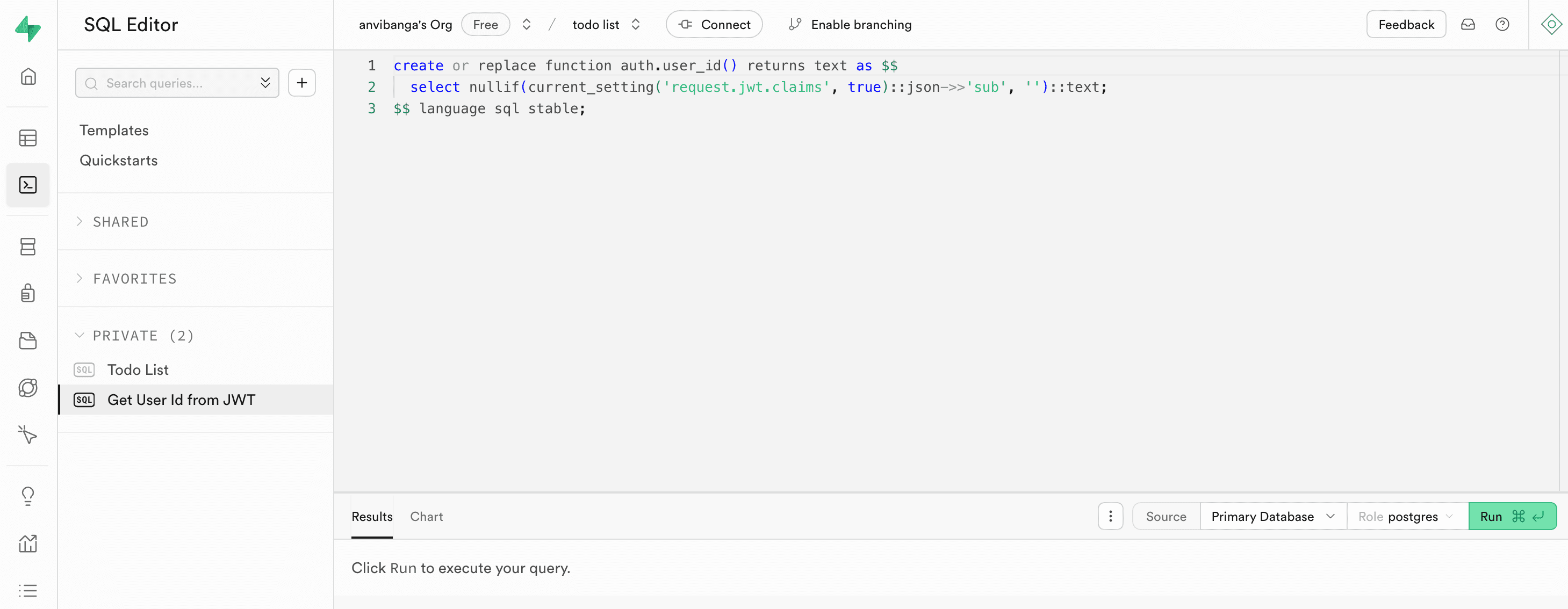Expand the SHARED queries section
Viewport: 1568px width, 609px height.
(120, 221)
